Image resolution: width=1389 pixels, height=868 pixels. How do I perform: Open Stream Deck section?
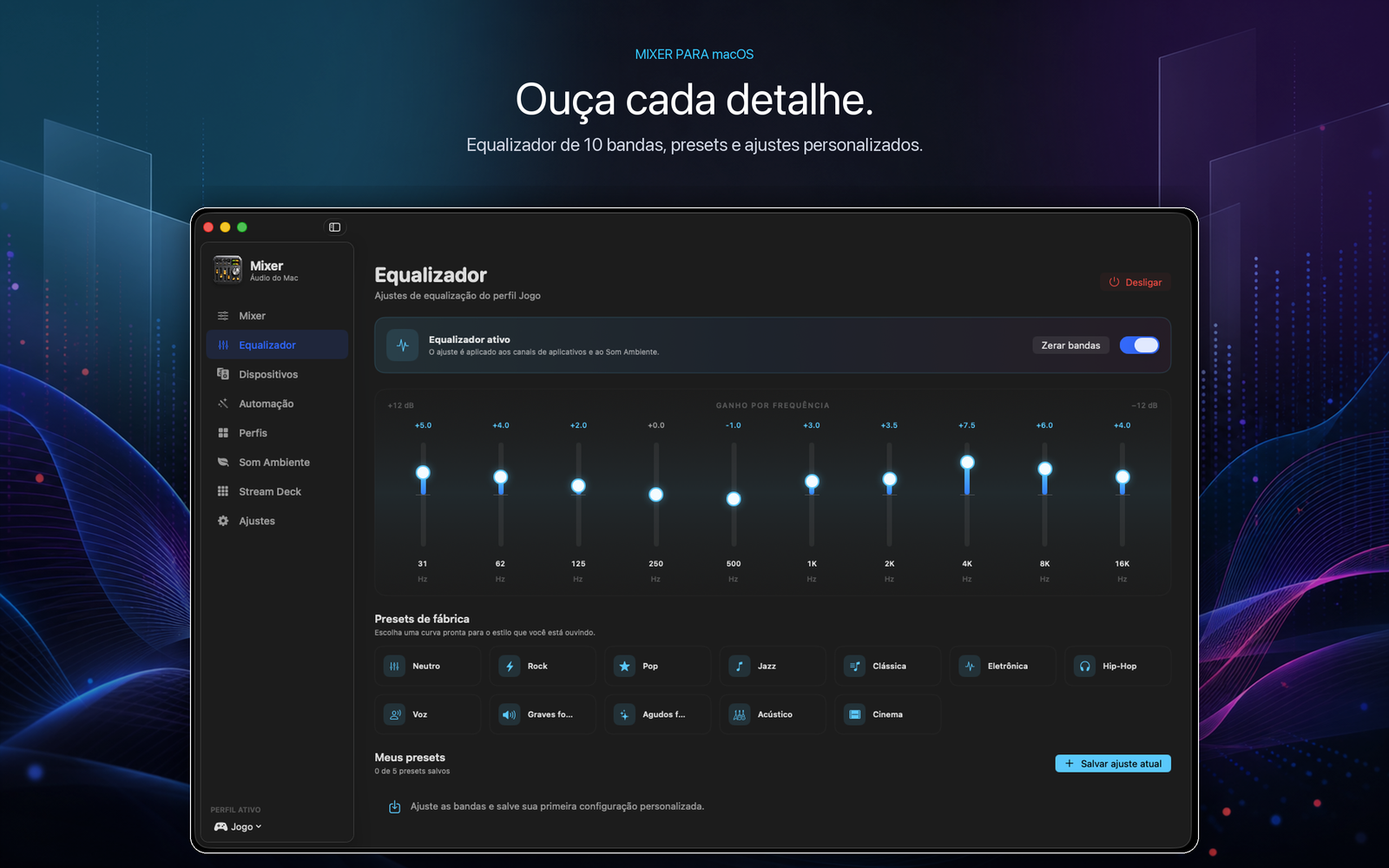coord(277,491)
